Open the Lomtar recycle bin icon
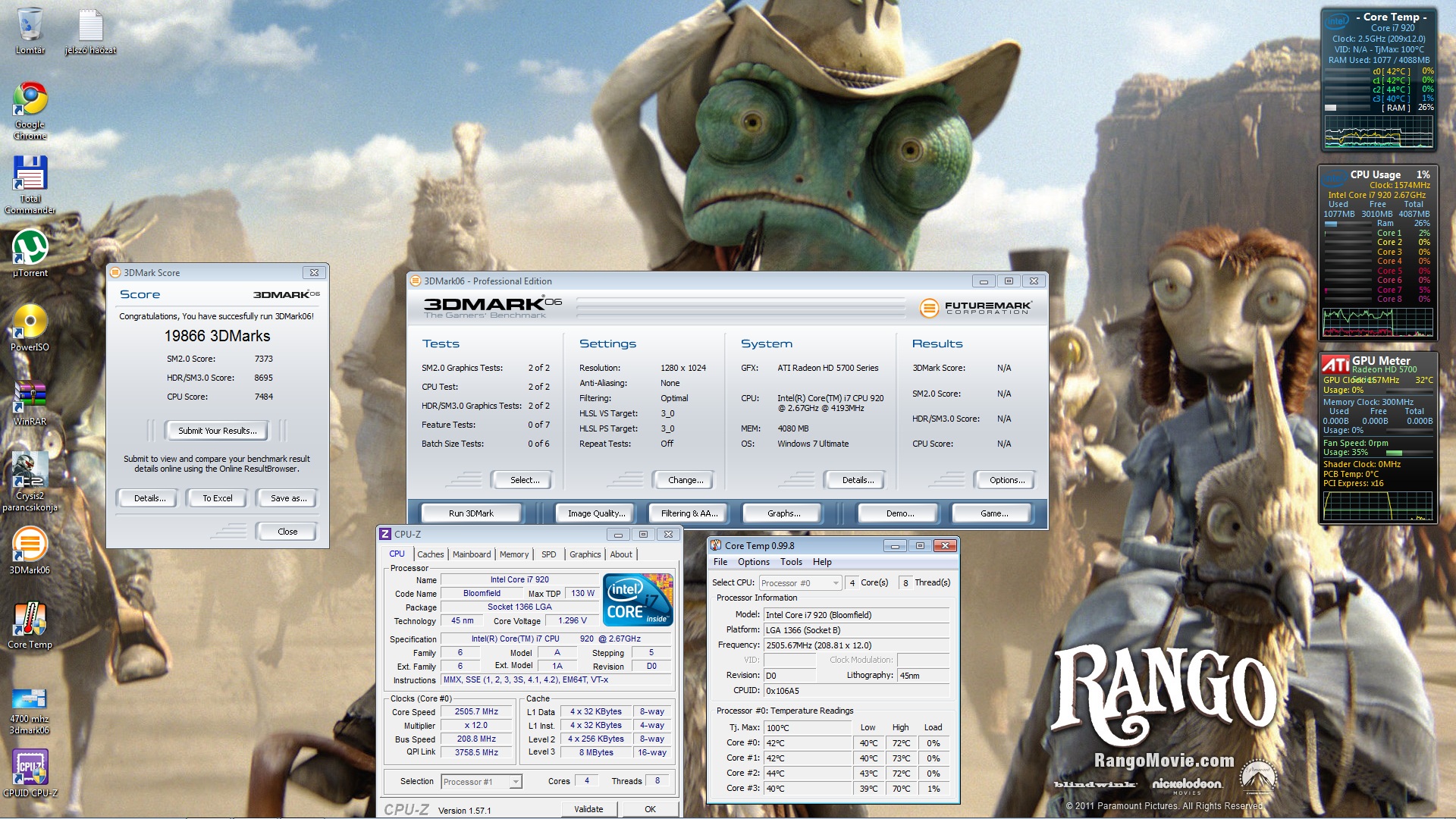Image resolution: width=1456 pixels, height=819 pixels. 30,31
